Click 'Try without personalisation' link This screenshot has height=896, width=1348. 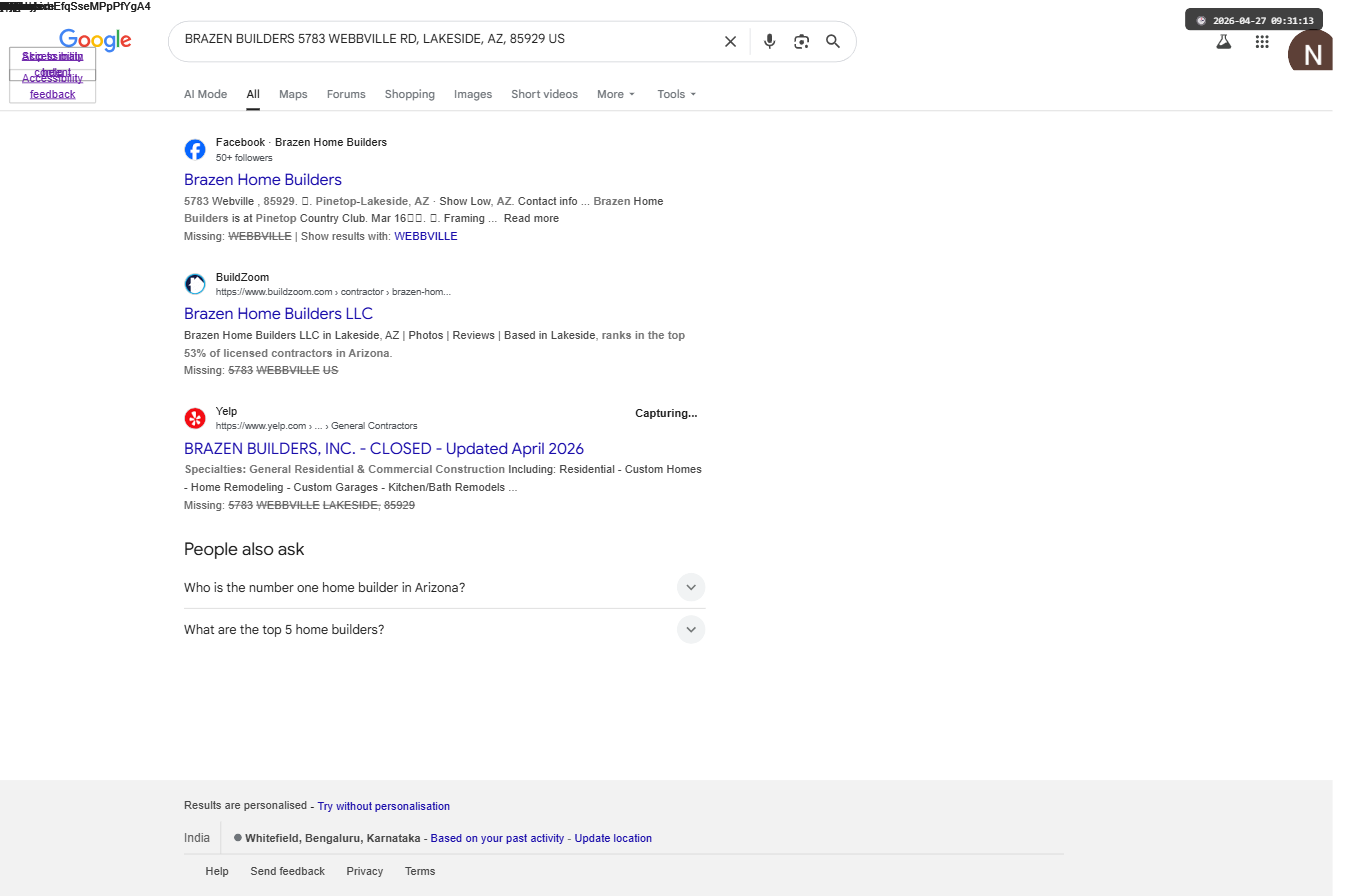[384, 806]
